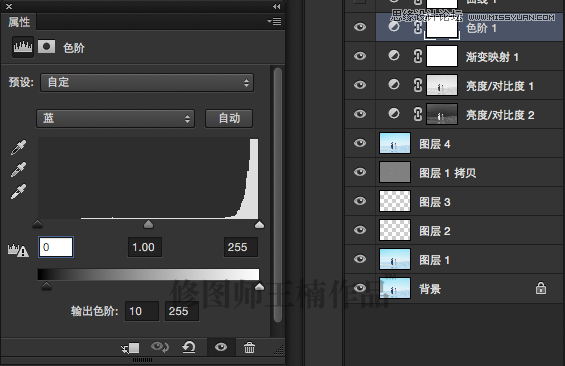Click the highlight input field 255
565x366 pixels.
(241, 247)
